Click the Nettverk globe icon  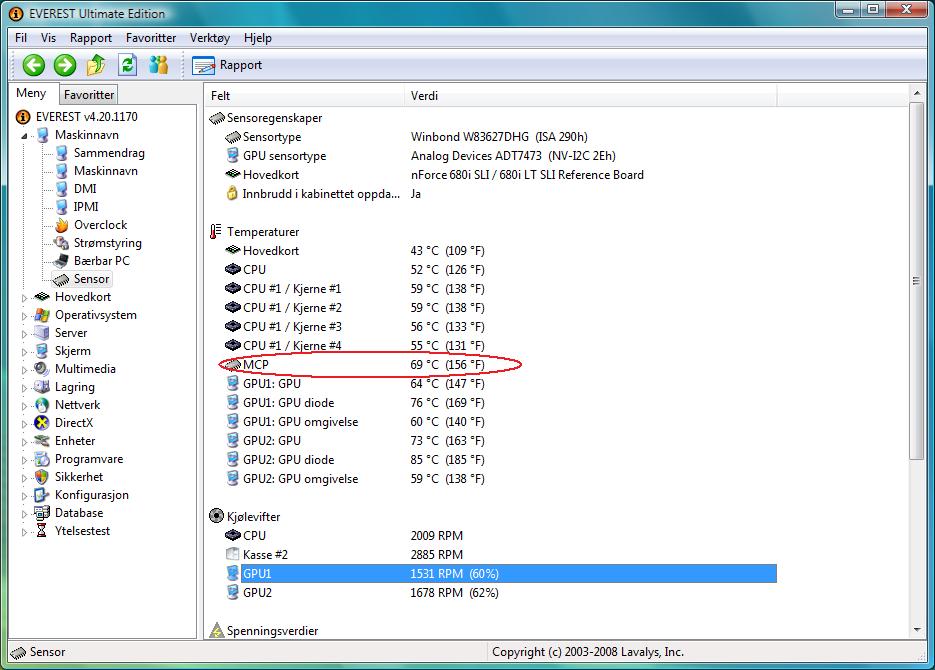42,405
